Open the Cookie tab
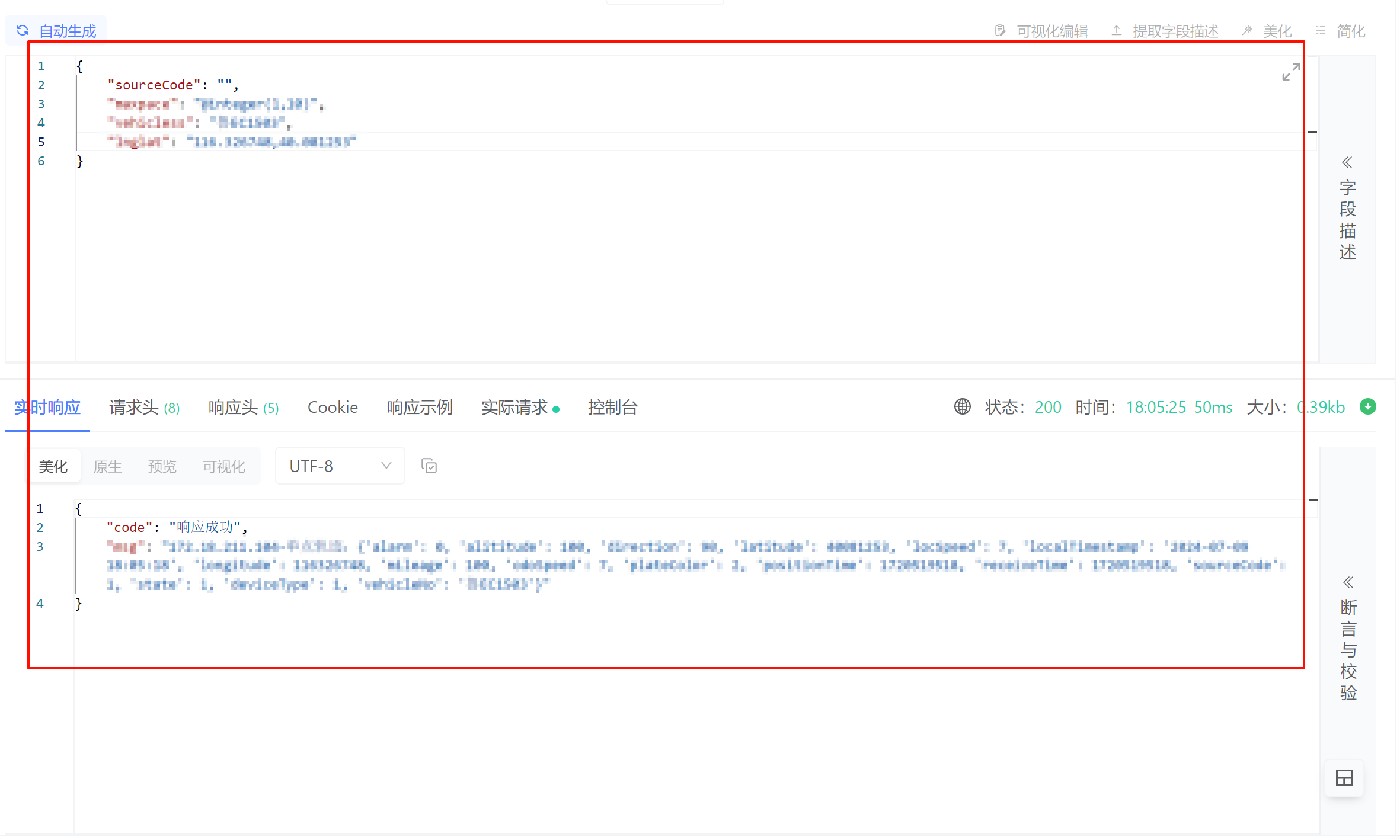This screenshot has height=840, width=1400. coord(333,408)
